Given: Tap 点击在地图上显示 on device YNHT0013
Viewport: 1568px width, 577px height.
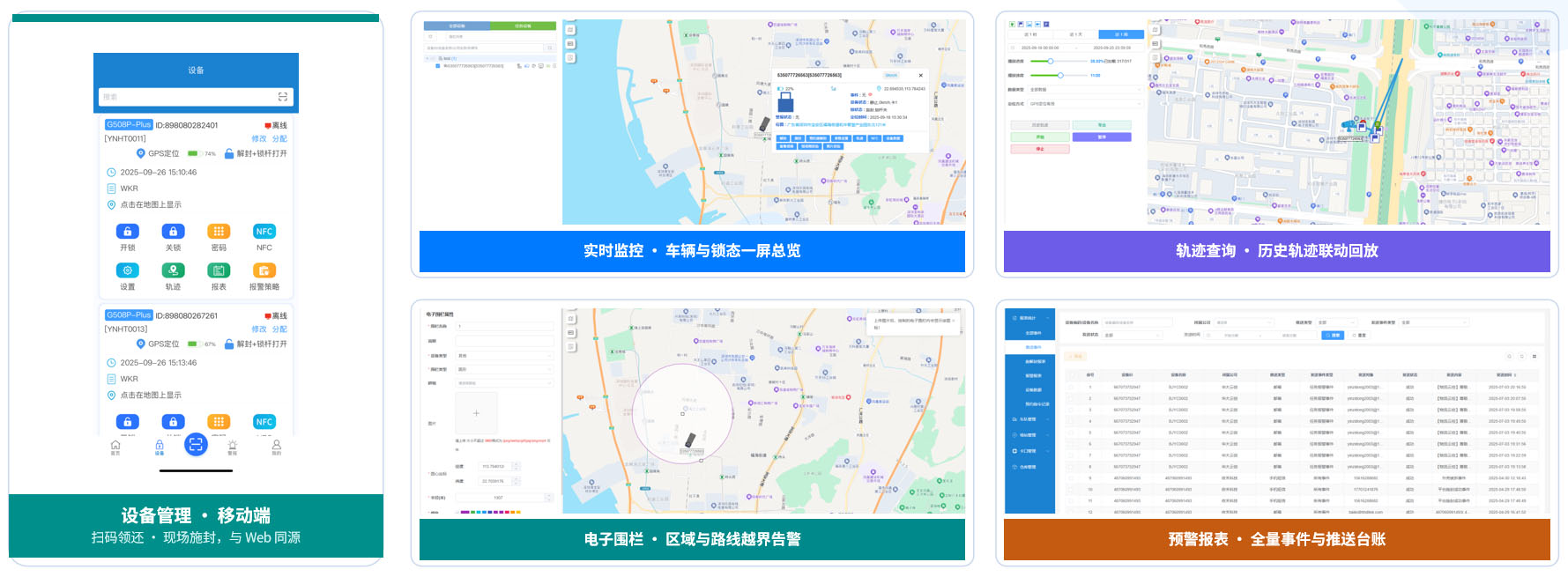Looking at the screenshot, I should tap(151, 395).
